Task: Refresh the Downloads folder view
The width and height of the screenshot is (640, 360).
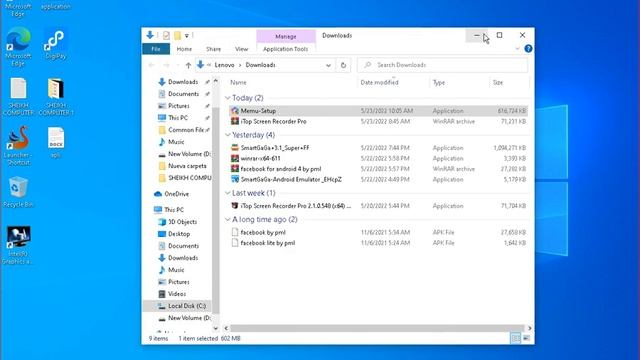Action: [343, 65]
